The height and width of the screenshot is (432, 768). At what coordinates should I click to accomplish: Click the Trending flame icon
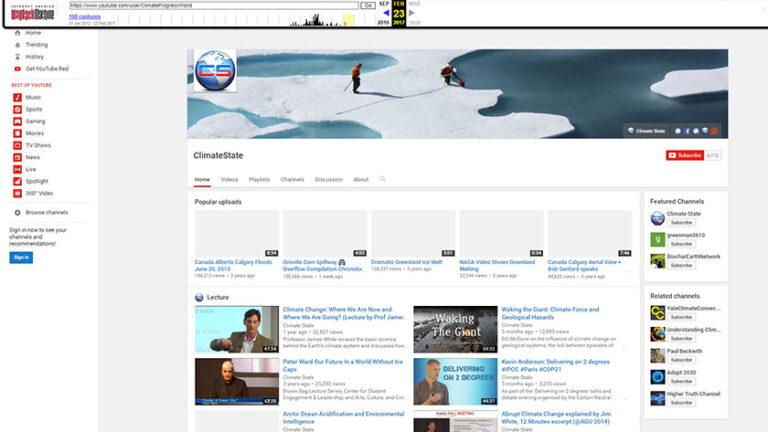pyautogui.click(x=17, y=45)
